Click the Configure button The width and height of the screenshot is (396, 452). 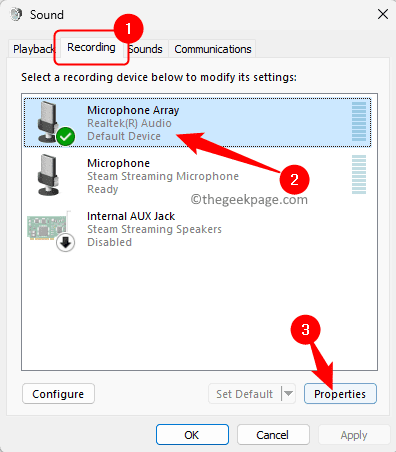tap(58, 394)
